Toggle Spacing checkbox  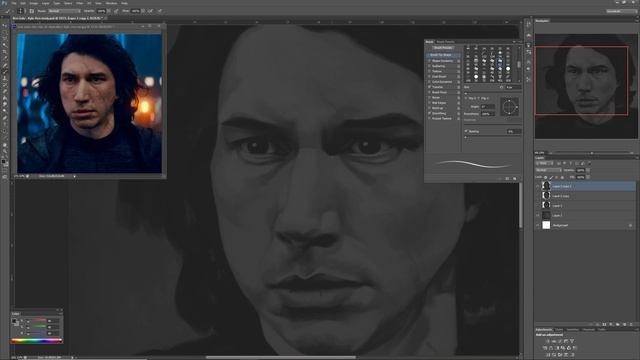pos(466,131)
